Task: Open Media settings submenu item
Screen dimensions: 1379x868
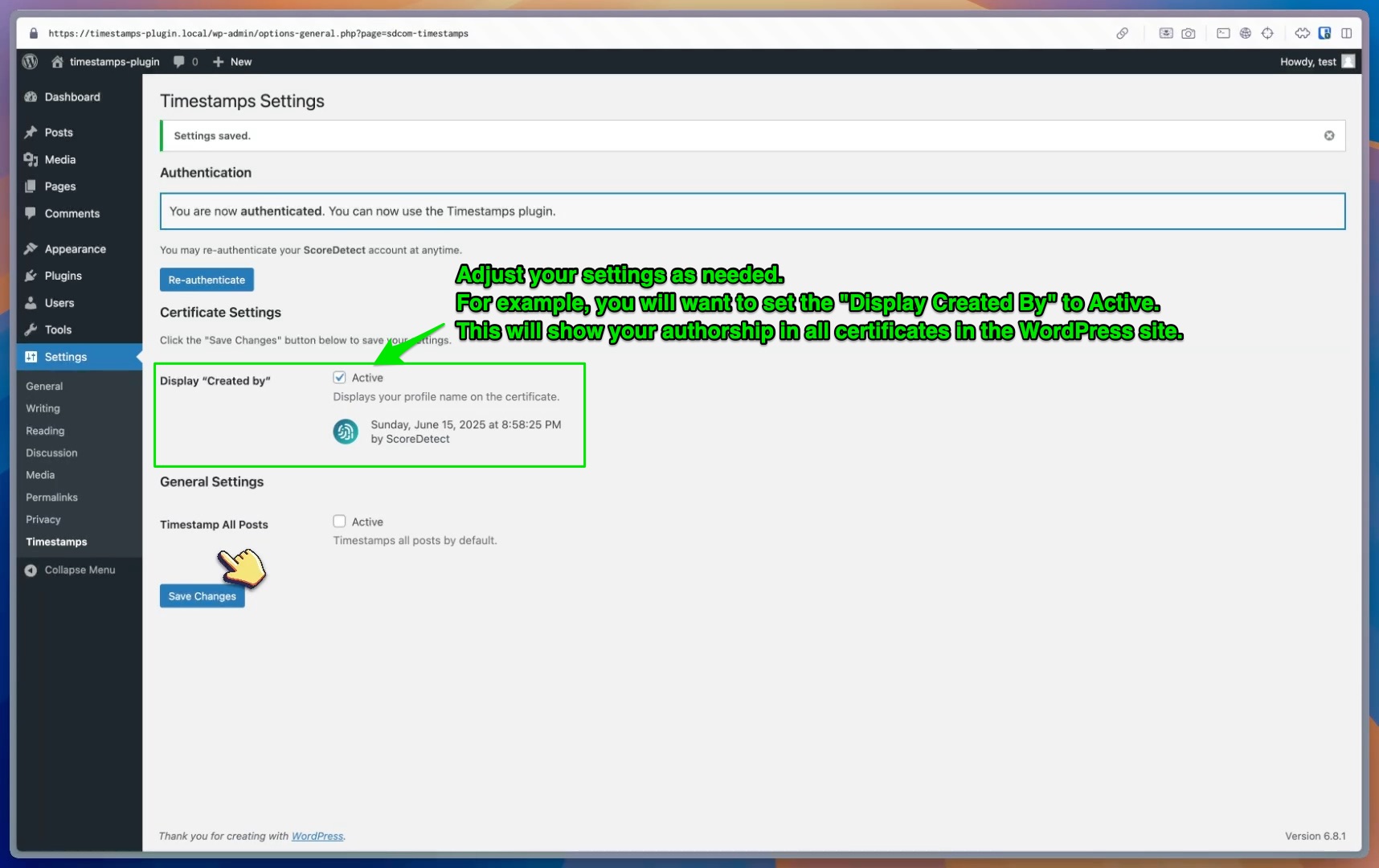Action: [40, 475]
